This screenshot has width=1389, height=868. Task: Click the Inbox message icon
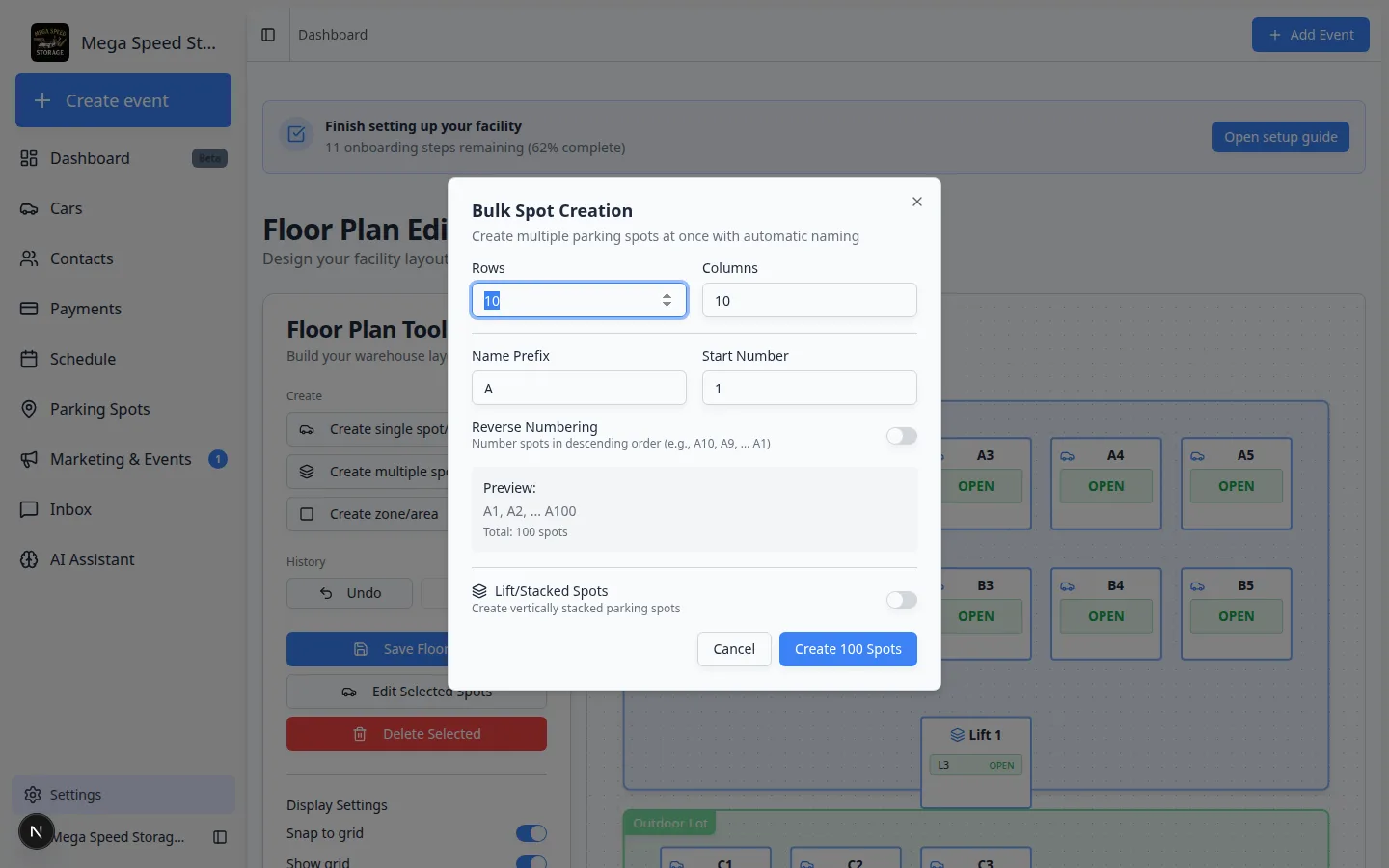point(29,509)
